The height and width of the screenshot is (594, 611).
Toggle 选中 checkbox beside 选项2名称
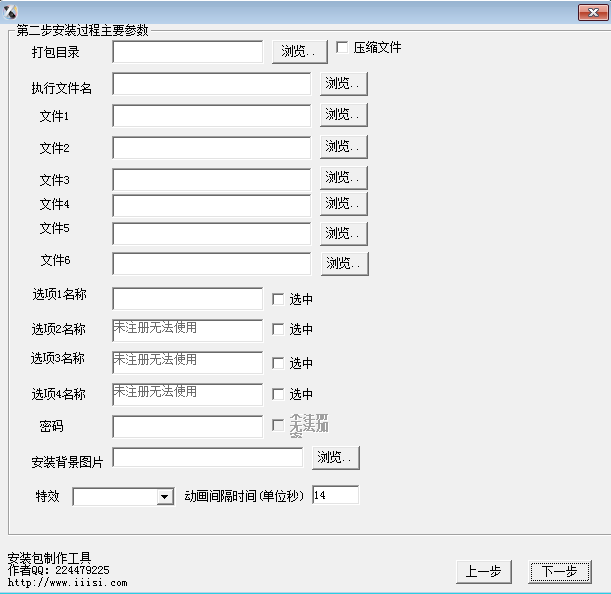click(279, 329)
